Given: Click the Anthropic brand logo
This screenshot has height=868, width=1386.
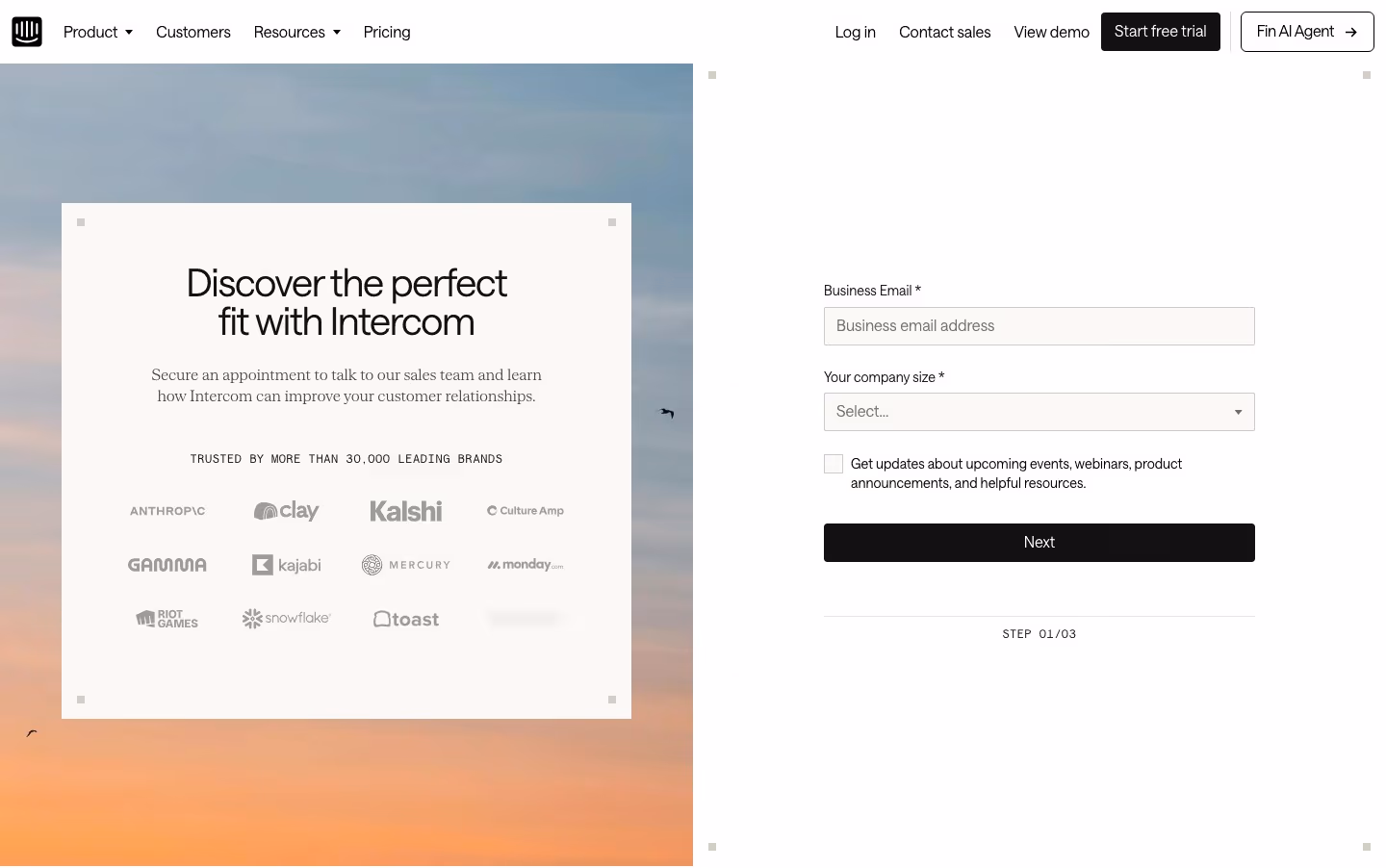Looking at the screenshot, I should click(167, 511).
